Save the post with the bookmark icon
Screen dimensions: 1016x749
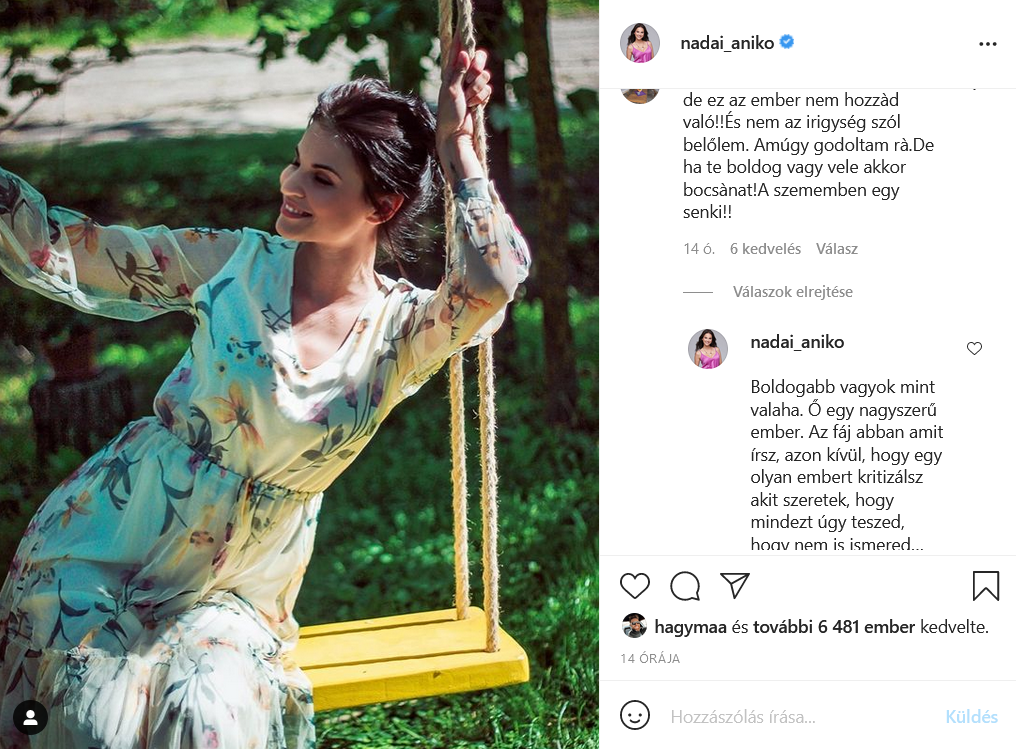(986, 586)
